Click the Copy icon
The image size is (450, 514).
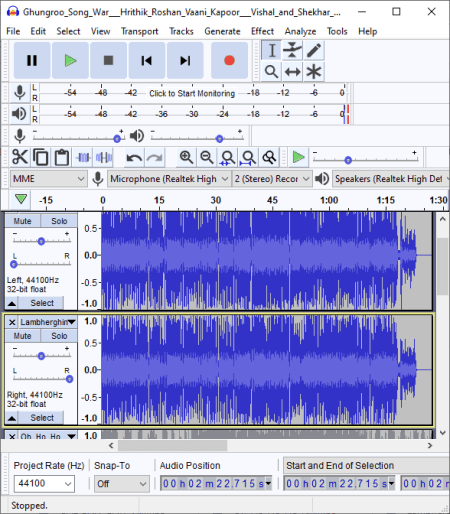tap(41, 157)
